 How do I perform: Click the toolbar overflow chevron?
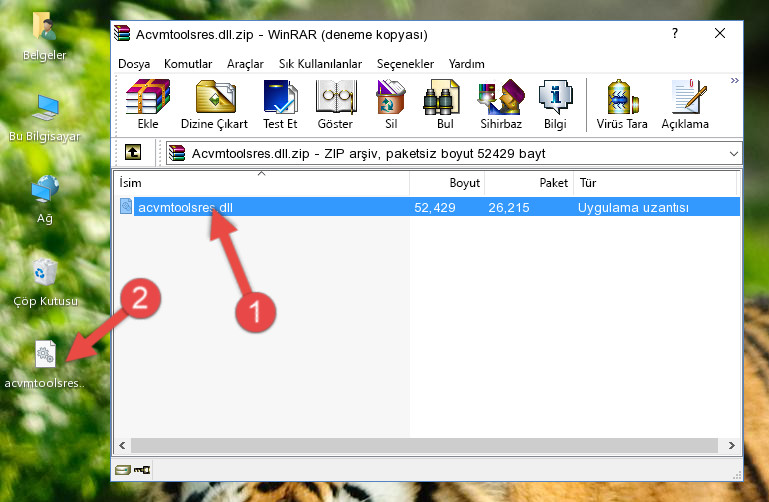click(734, 80)
